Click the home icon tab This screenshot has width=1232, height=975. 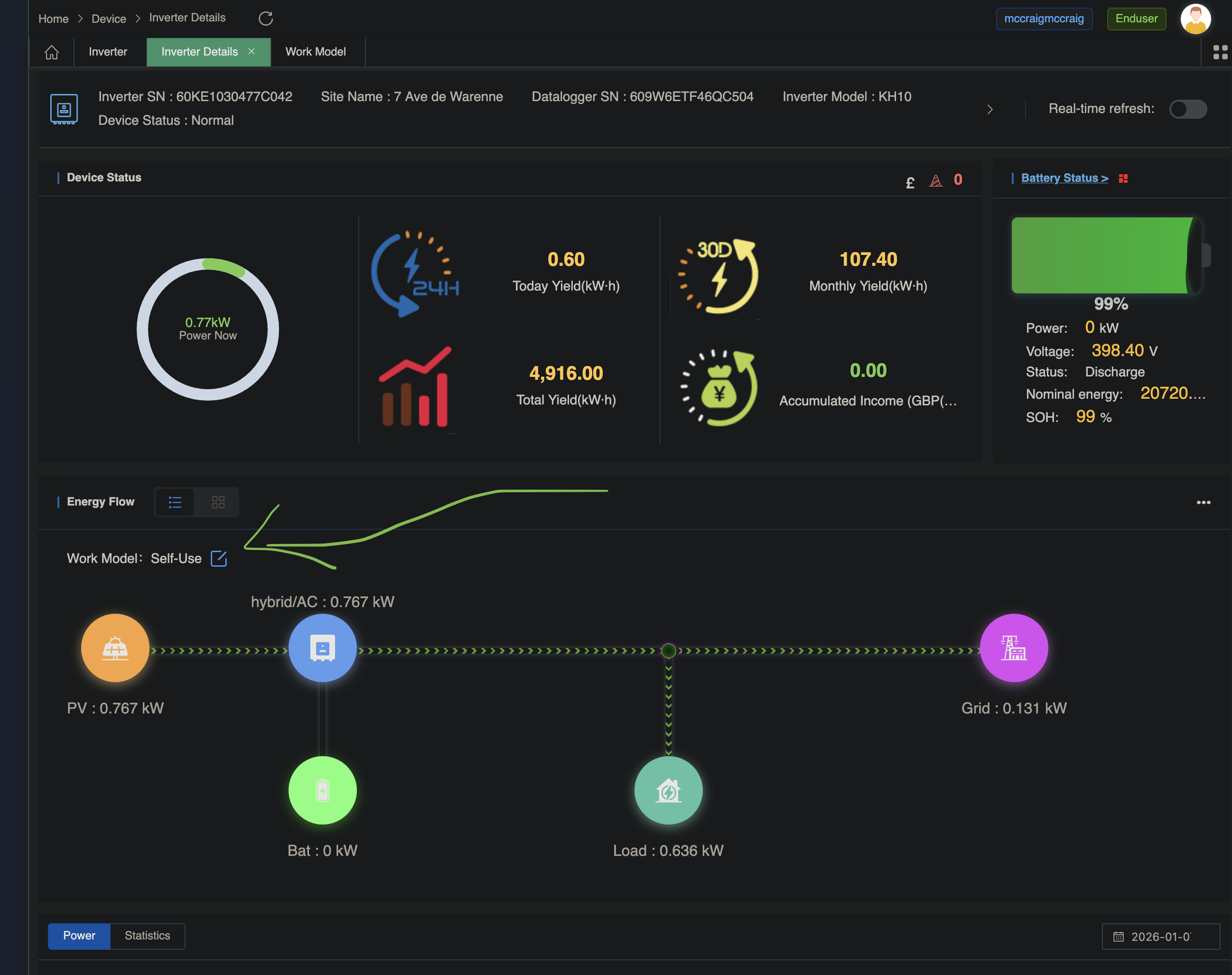point(51,52)
